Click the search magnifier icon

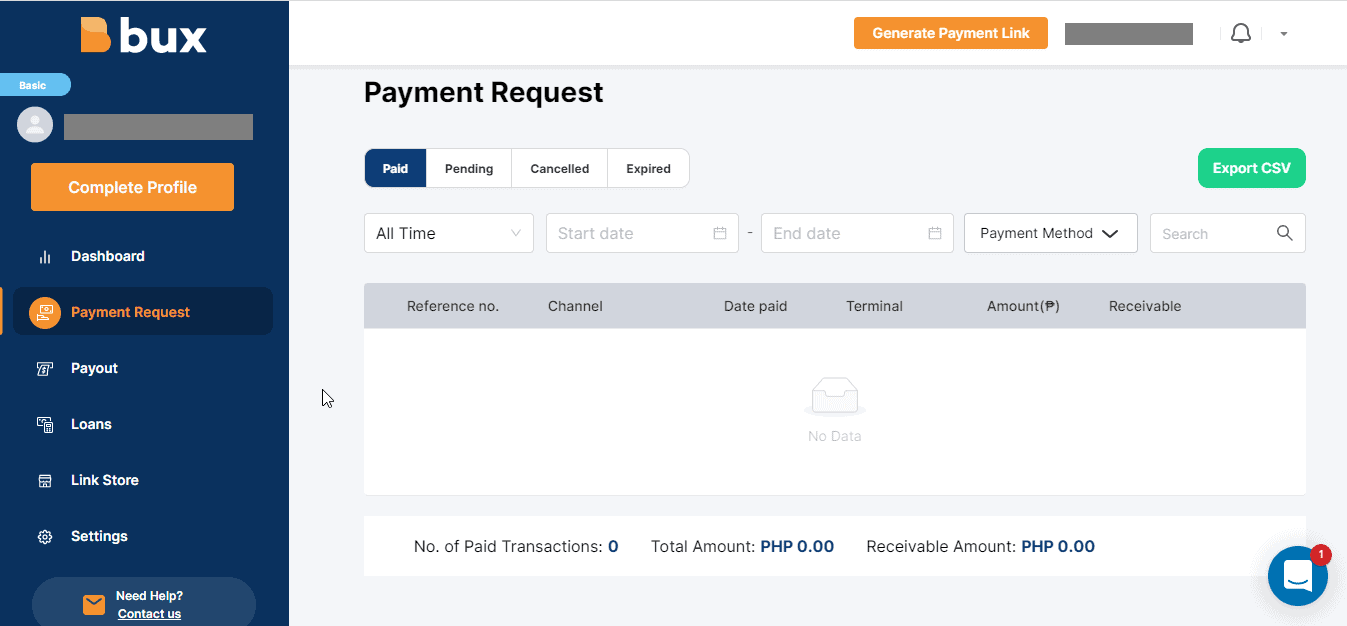1285,232
